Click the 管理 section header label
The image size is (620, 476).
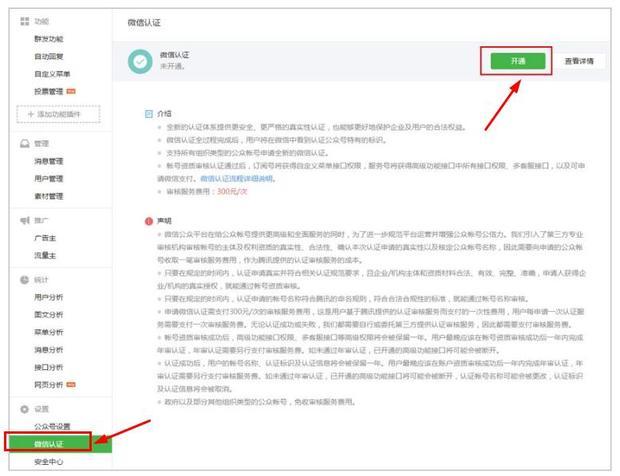click(x=42, y=144)
